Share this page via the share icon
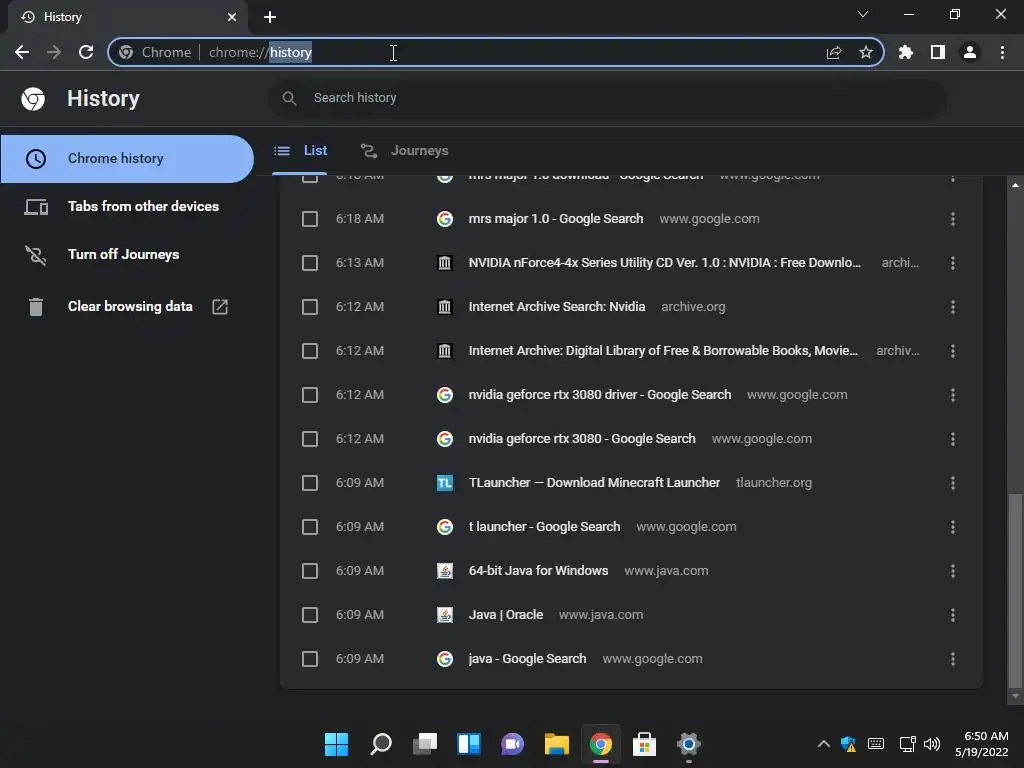The image size is (1024, 768). pyautogui.click(x=833, y=52)
